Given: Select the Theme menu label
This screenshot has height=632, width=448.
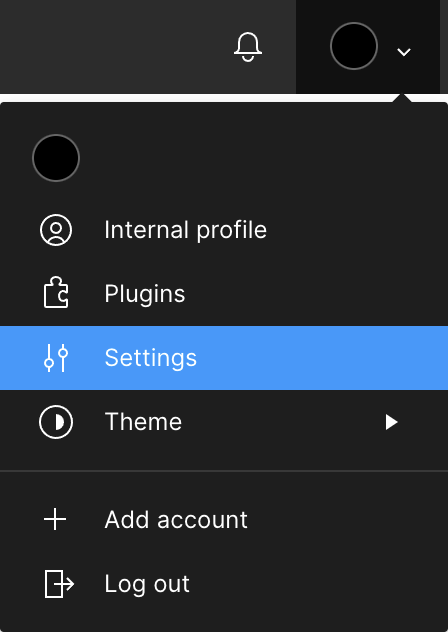Looking at the screenshot, I should (x=143, y=422).
